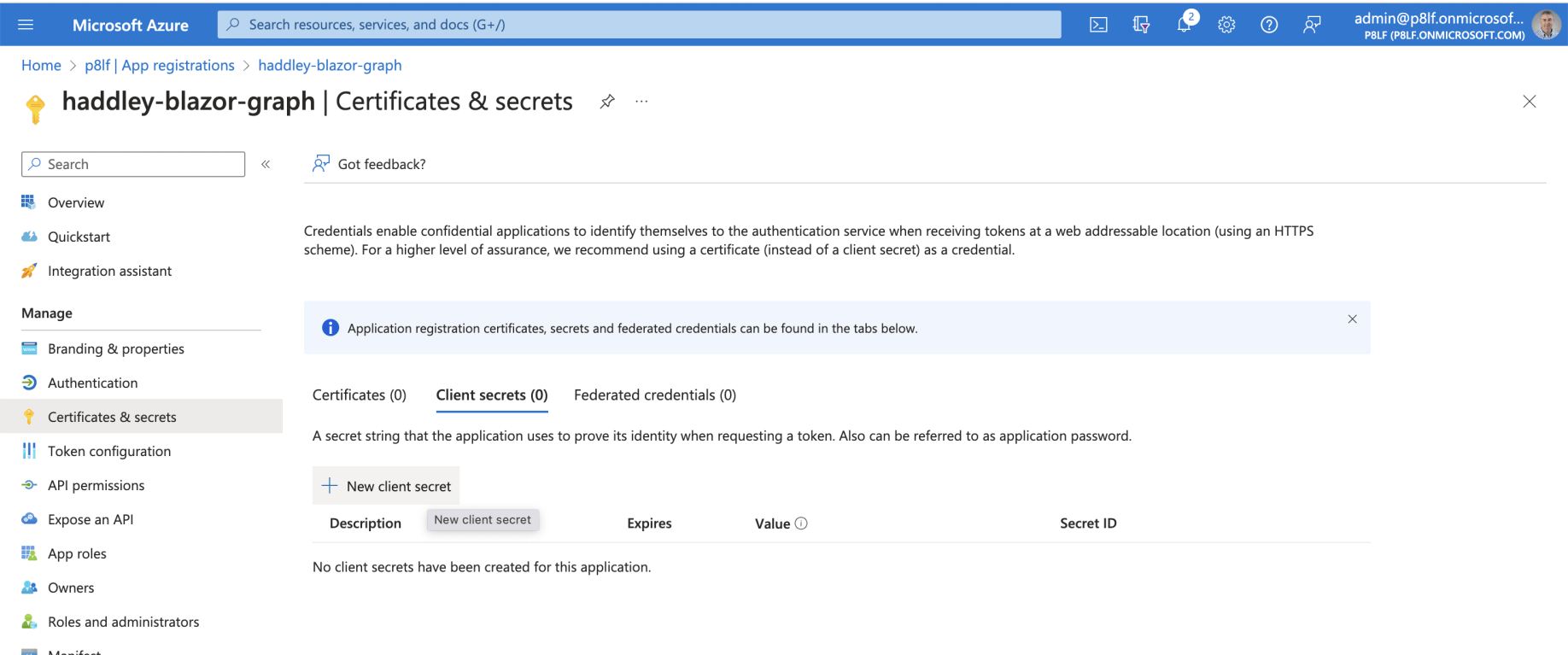Open the help question mark icon

coord(1269,25)
